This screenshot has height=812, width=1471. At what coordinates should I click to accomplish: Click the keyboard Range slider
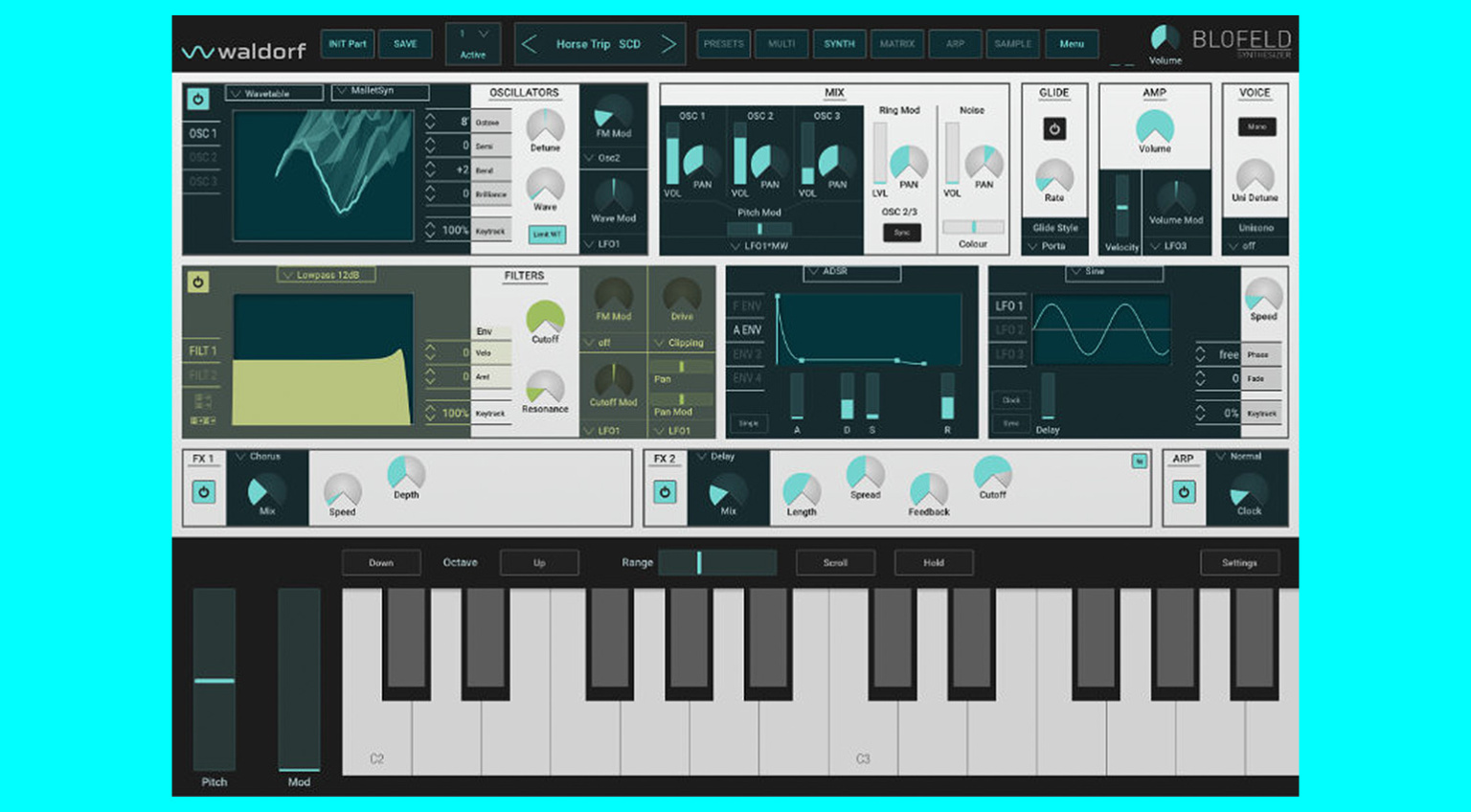(717, 563)
